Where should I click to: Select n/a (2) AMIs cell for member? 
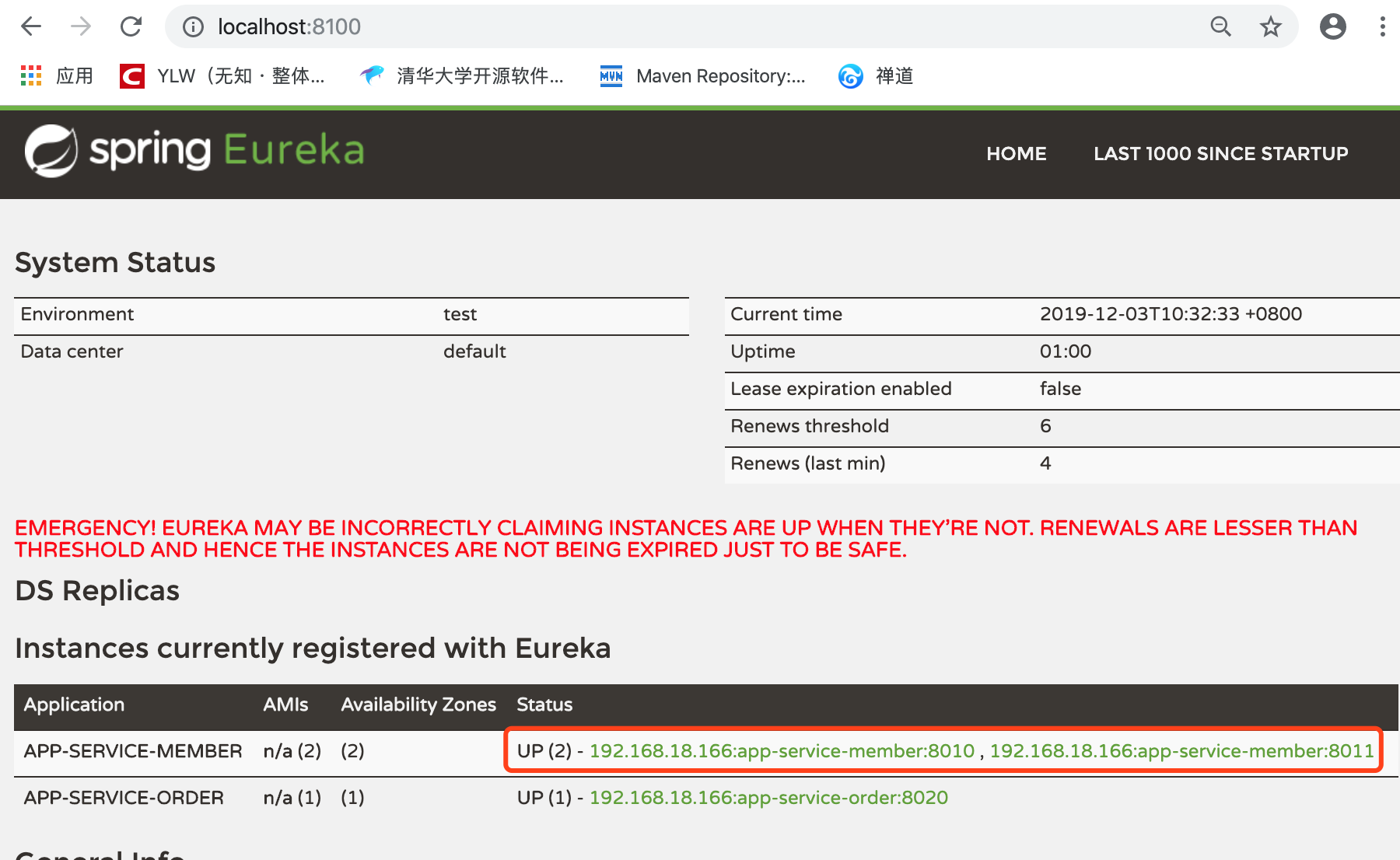[292, 750]
